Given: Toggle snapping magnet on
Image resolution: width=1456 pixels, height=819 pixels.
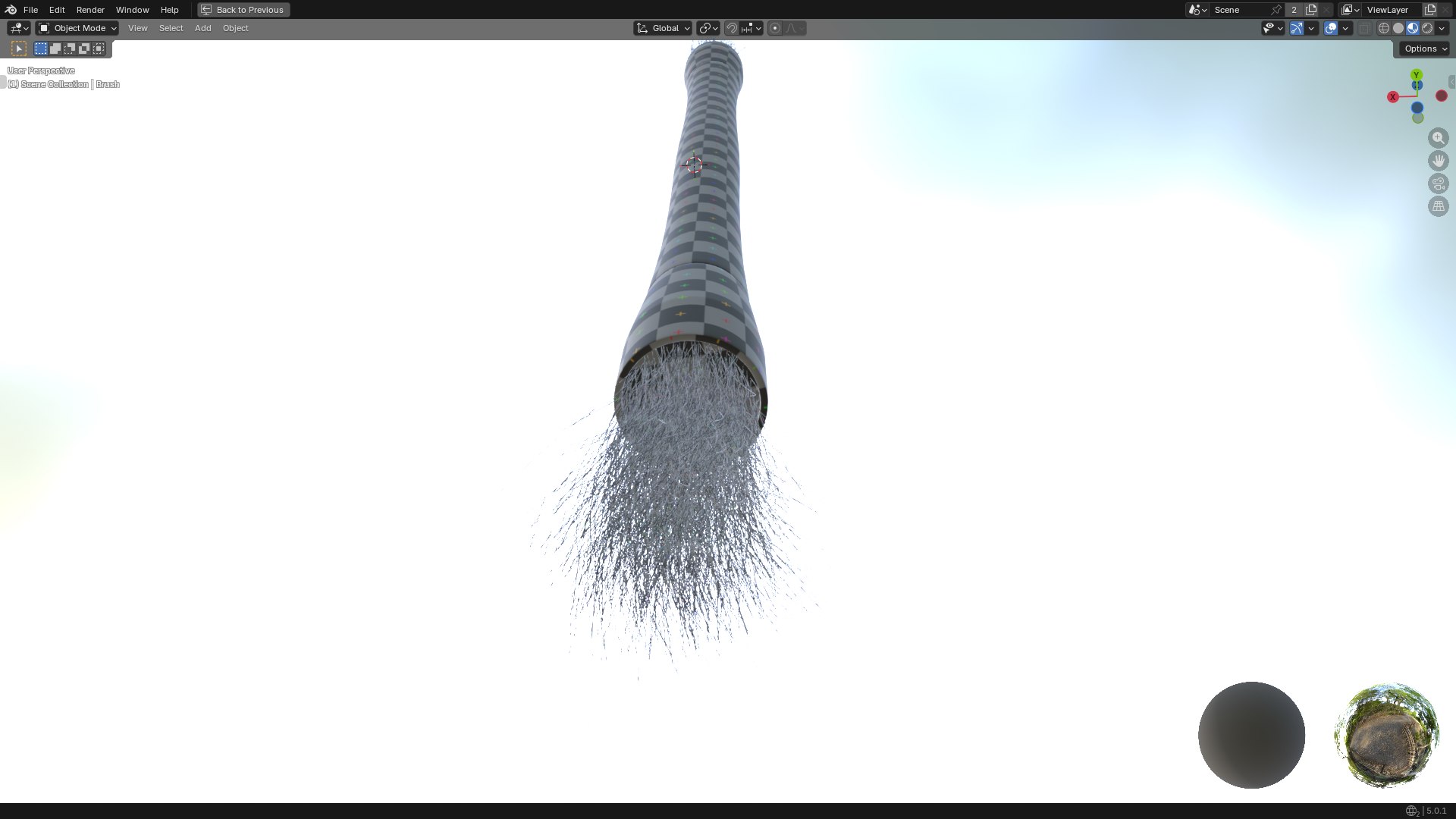Looking at the screenshot, I should [x=732, y=28].
